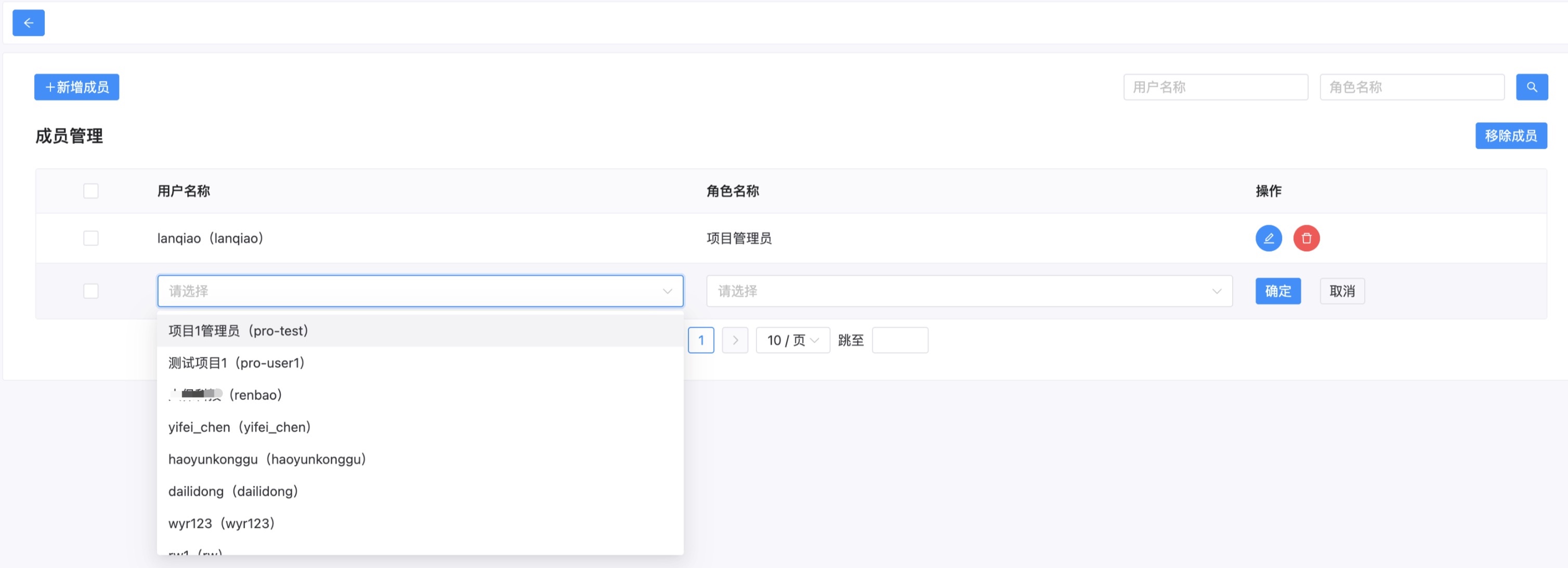Select 项目1管理员 (pro-test) option
This screenshot has width=1568, height=568.
point(239,331)
